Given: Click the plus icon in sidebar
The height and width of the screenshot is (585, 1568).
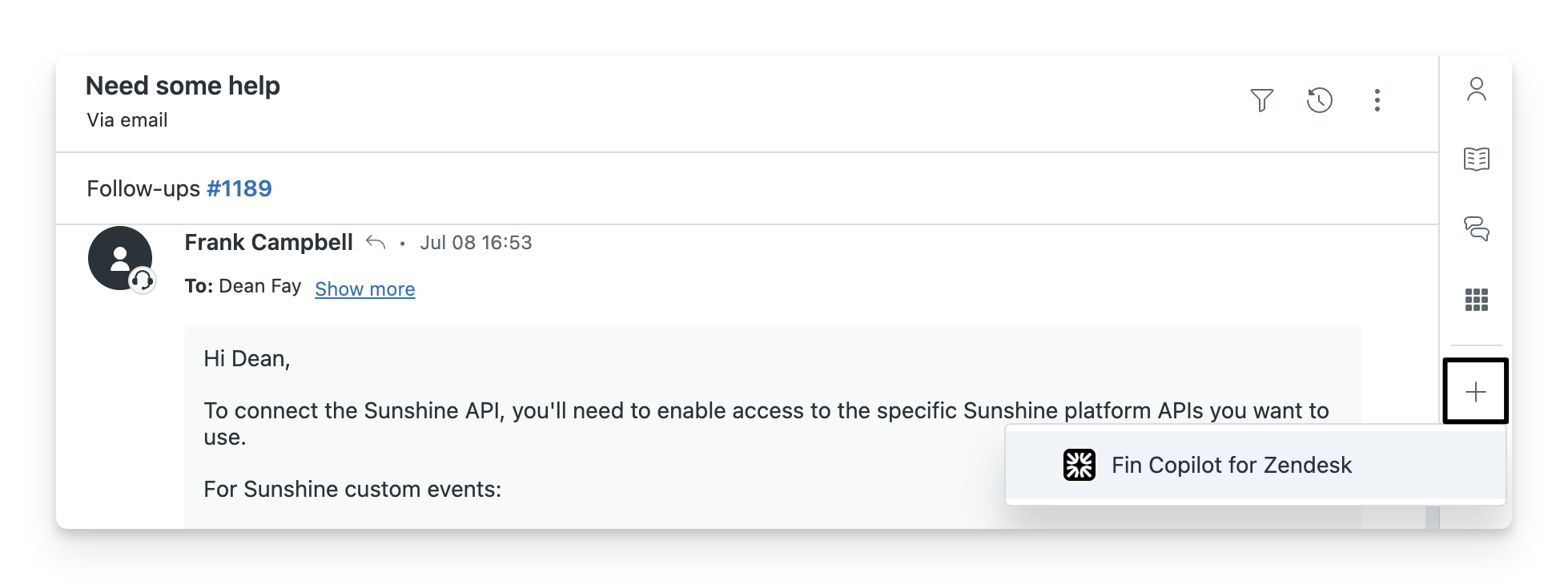Looking at the screenshot, I should point(1475,392).
